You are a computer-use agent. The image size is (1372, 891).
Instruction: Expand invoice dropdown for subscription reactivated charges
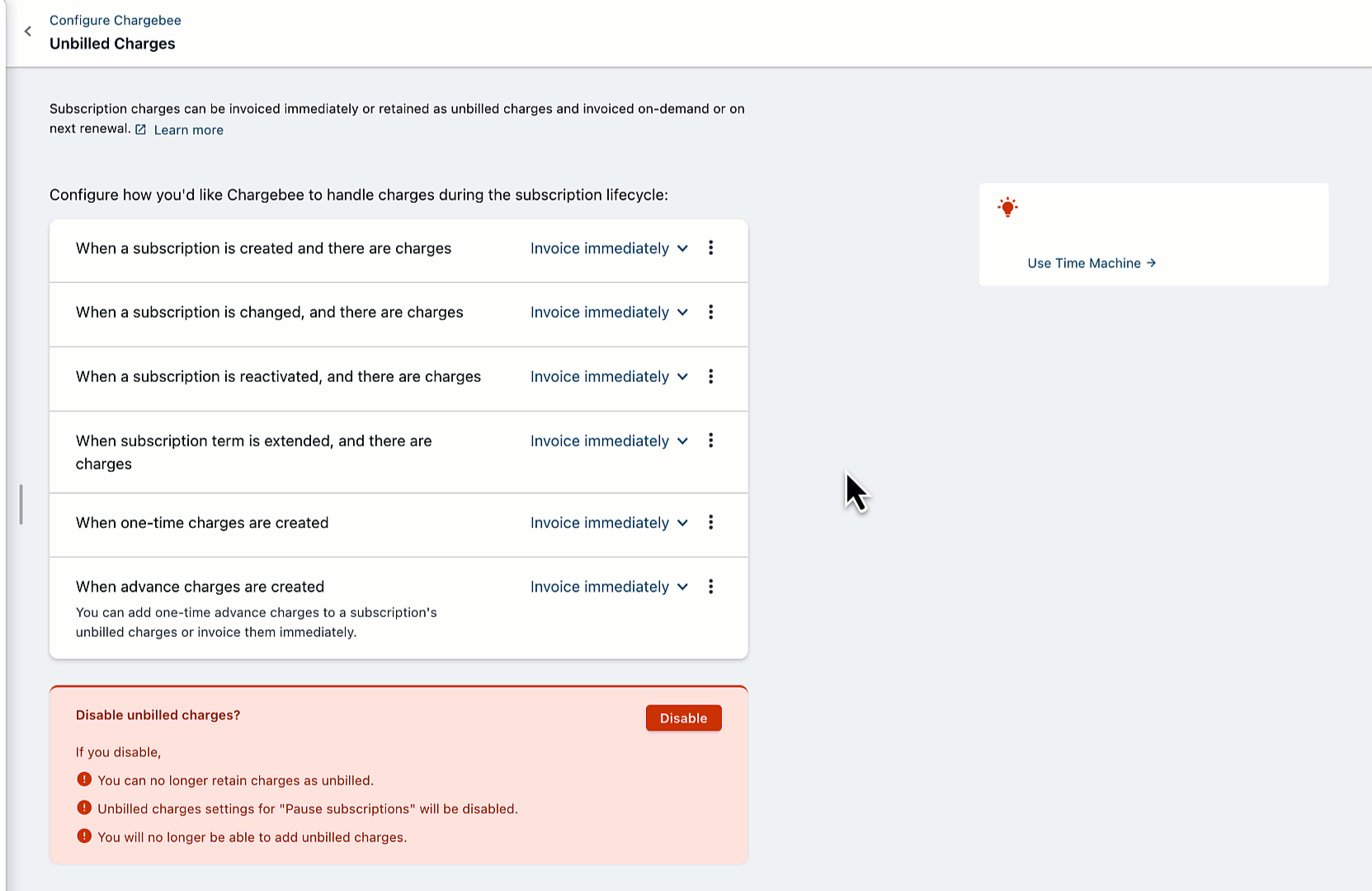(609, 377)
